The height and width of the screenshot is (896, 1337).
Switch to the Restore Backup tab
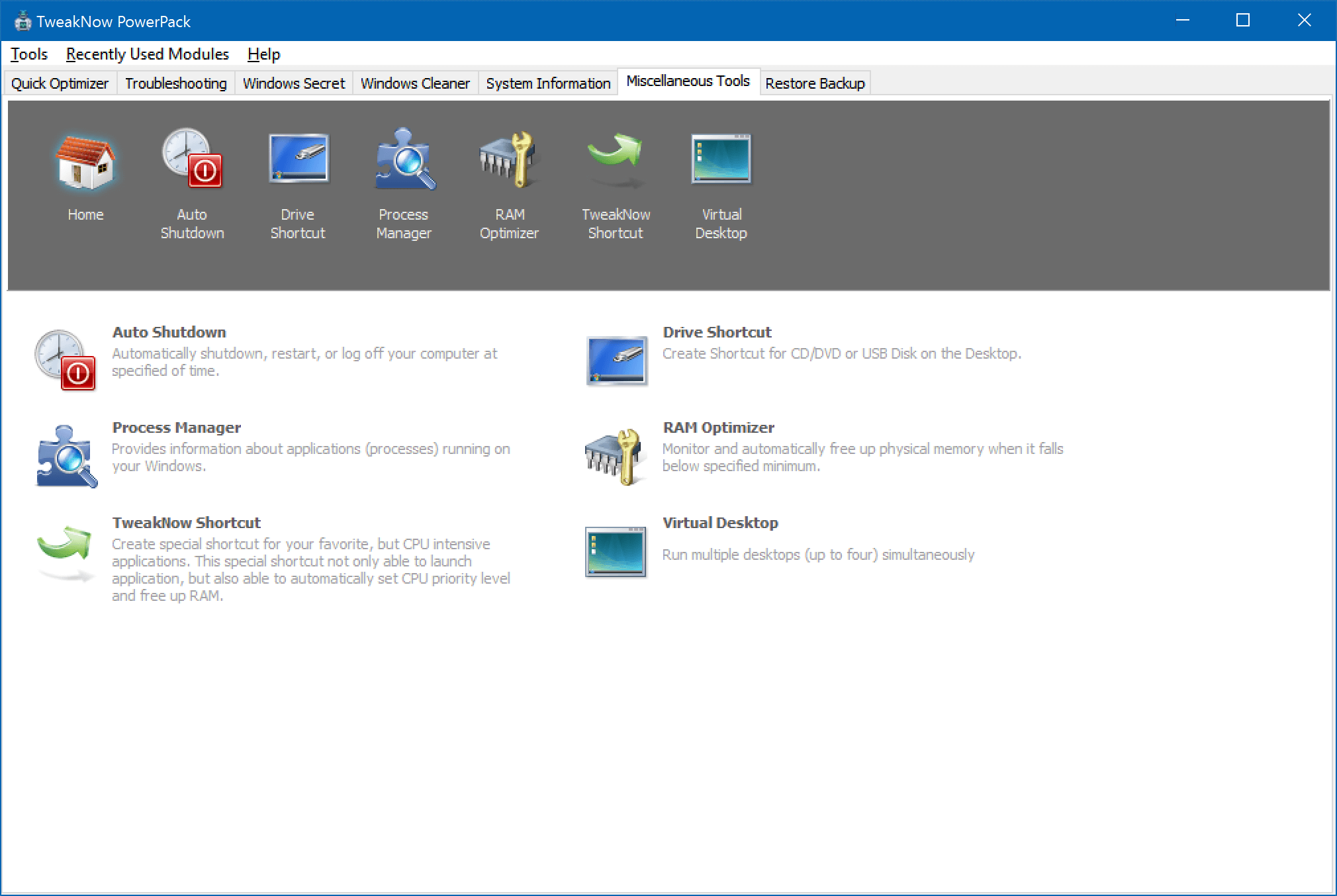point(815,83)
